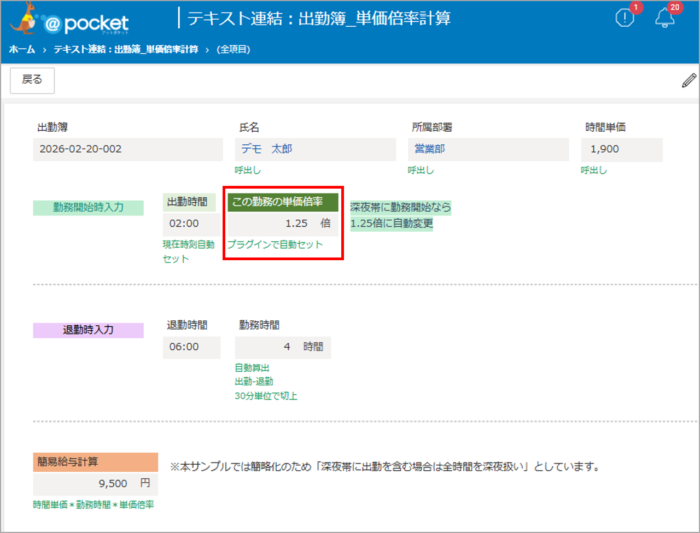
Task: Click the 深夜帯に勤務開始なら note text
Action: point(400,208)
